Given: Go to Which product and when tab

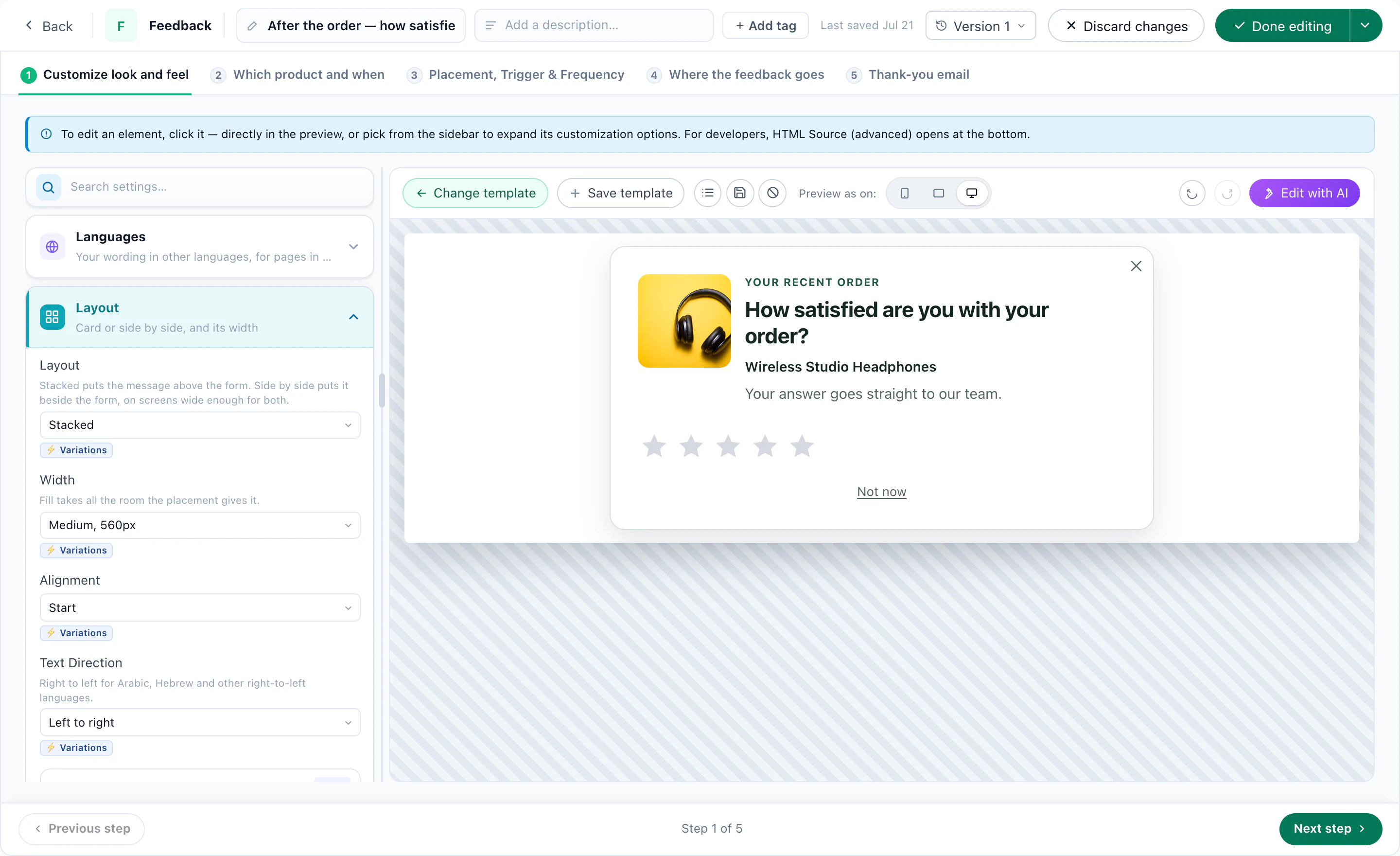Looking at the screenshot, I should pyautogui.click(x=297, y=74).
